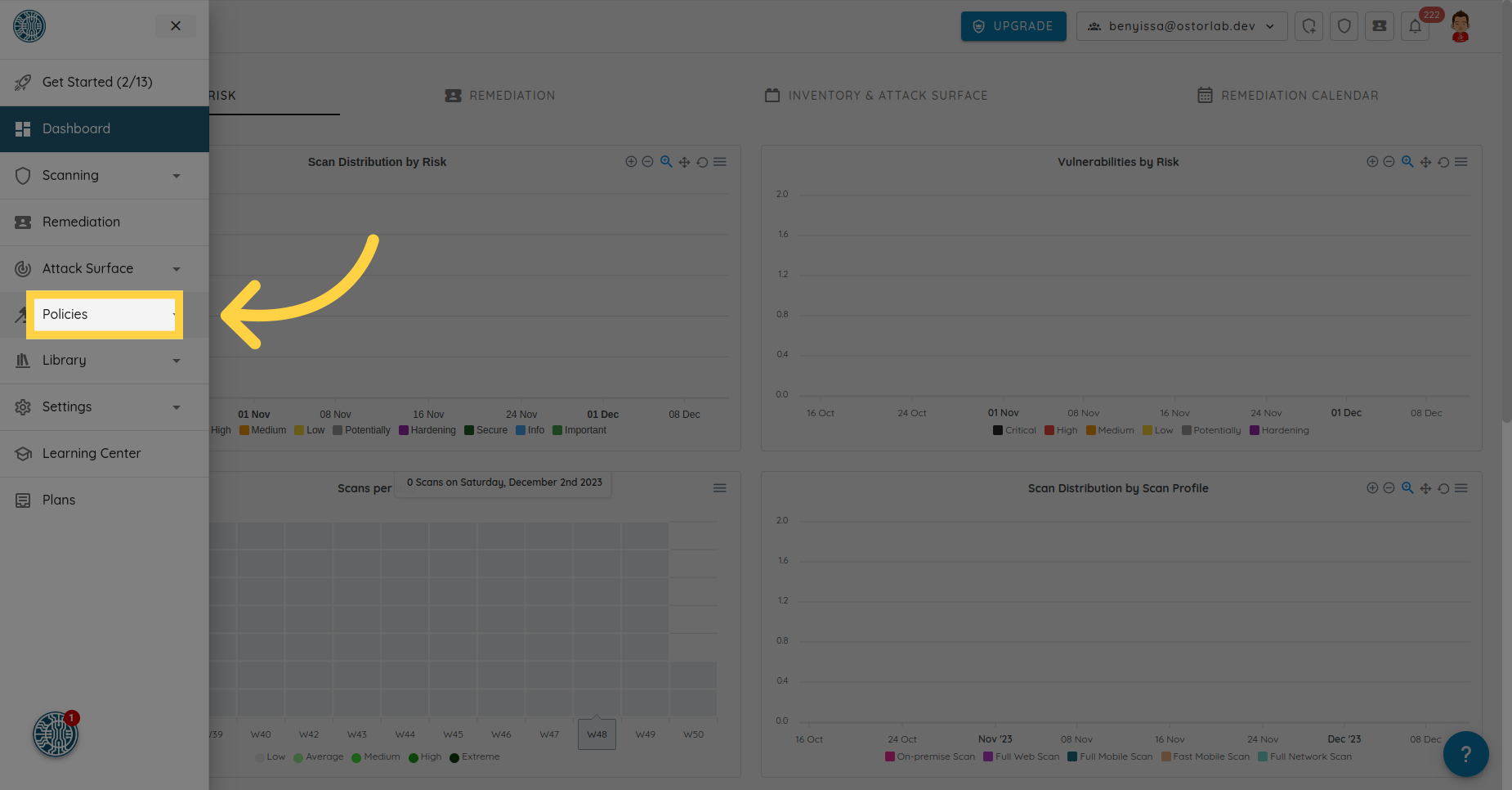This screenshot has width=1512, height=790.
Task: Toggle the Critical legend series
Action: (1014, 430)
